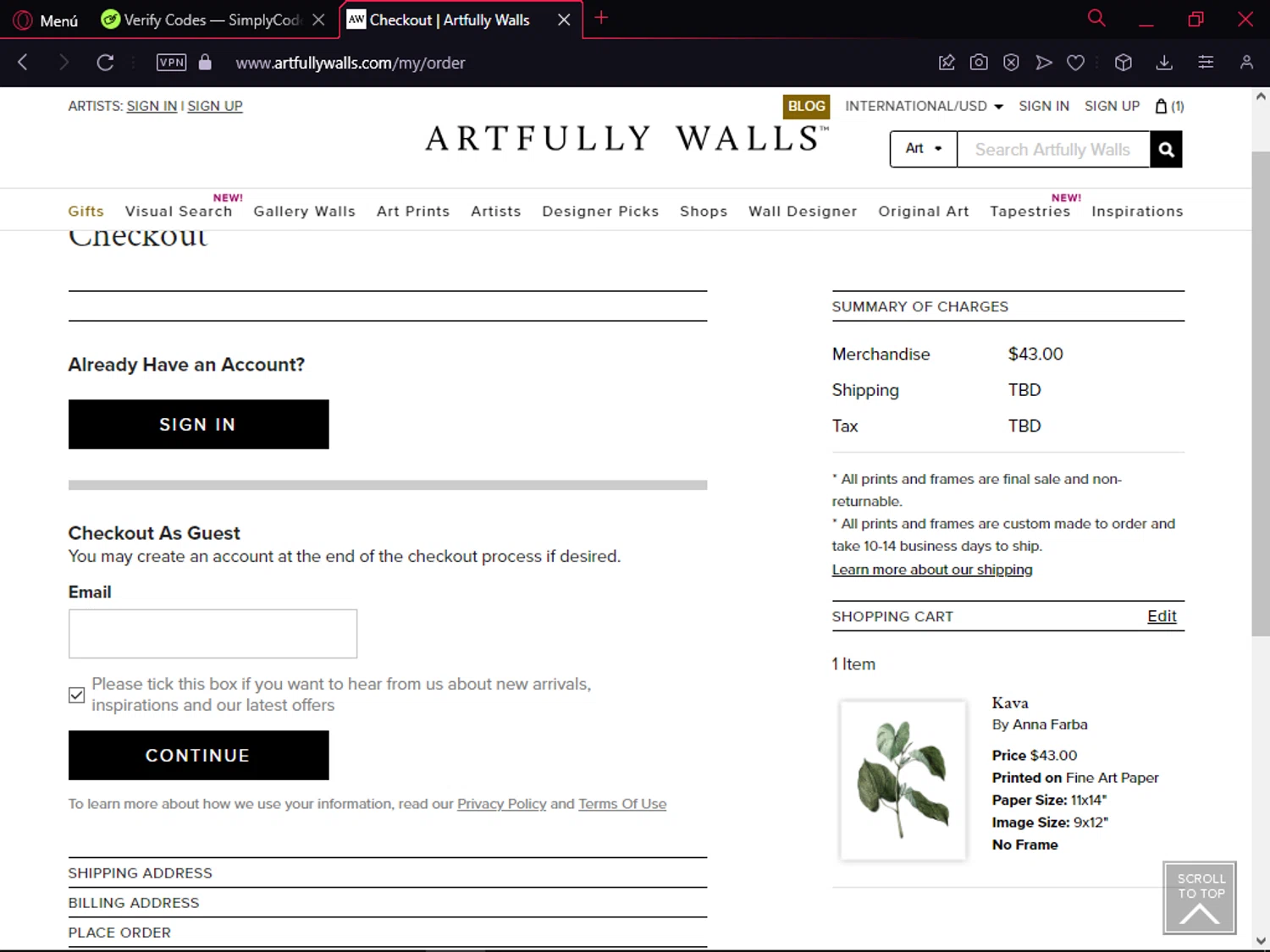Click the shopping cart Edit link
Screen dimensions: 1270x952
point(1162,616)
